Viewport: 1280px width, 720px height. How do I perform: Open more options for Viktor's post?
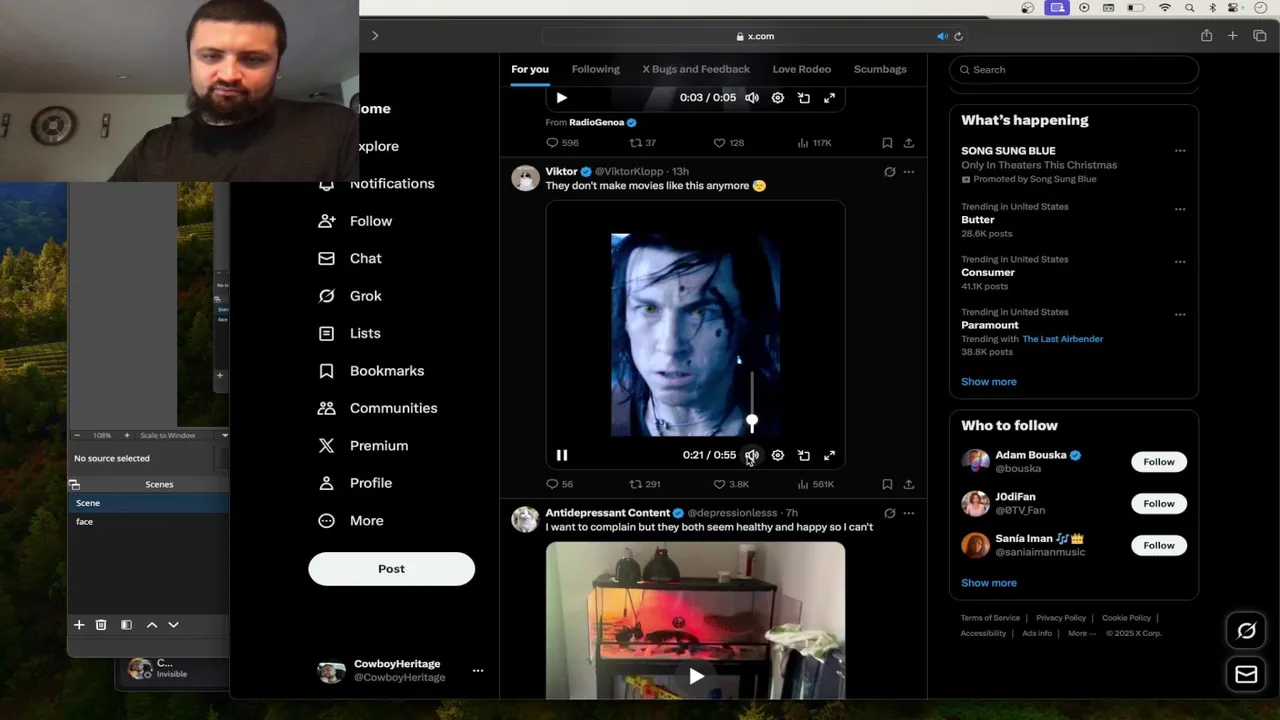coord(909,172)
